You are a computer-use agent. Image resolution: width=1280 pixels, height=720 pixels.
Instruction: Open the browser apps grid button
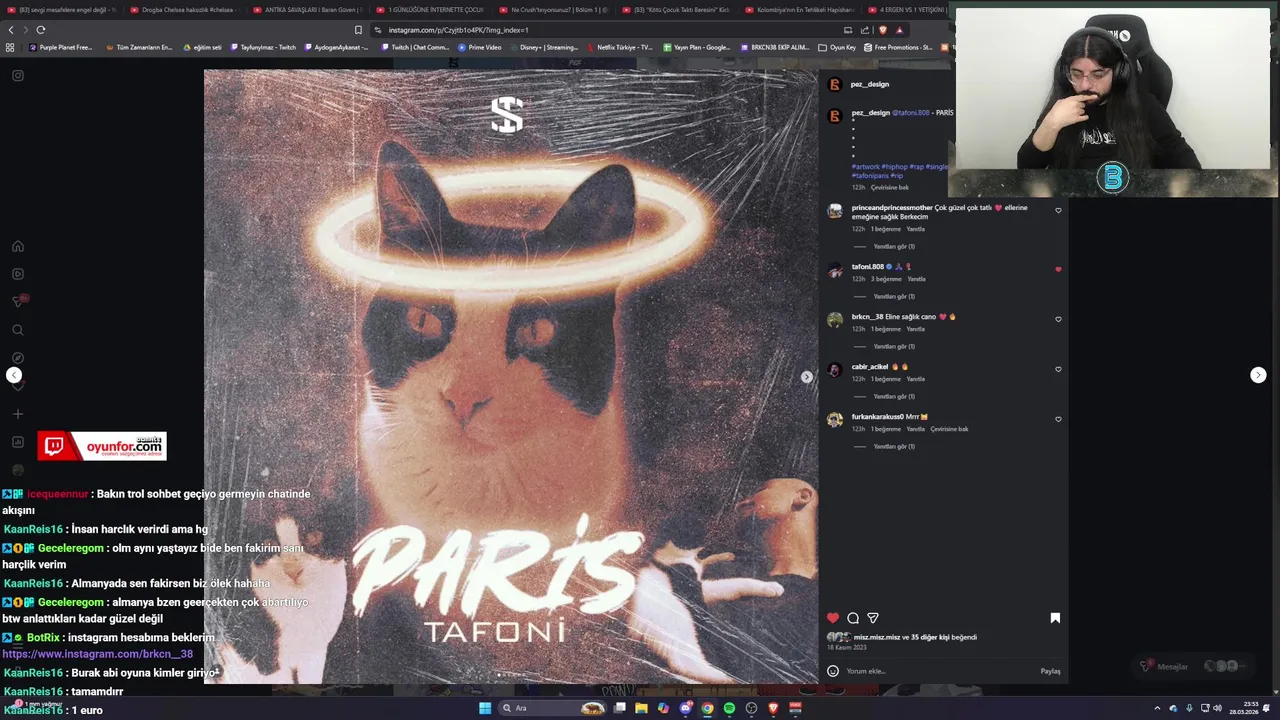pos(10,47)
